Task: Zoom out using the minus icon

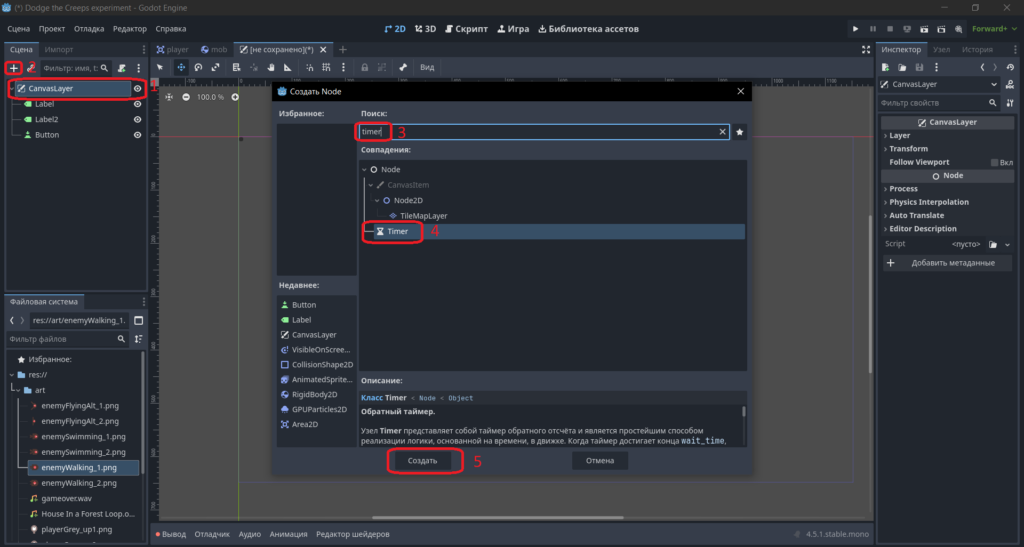Action: (x=186, y=97)
